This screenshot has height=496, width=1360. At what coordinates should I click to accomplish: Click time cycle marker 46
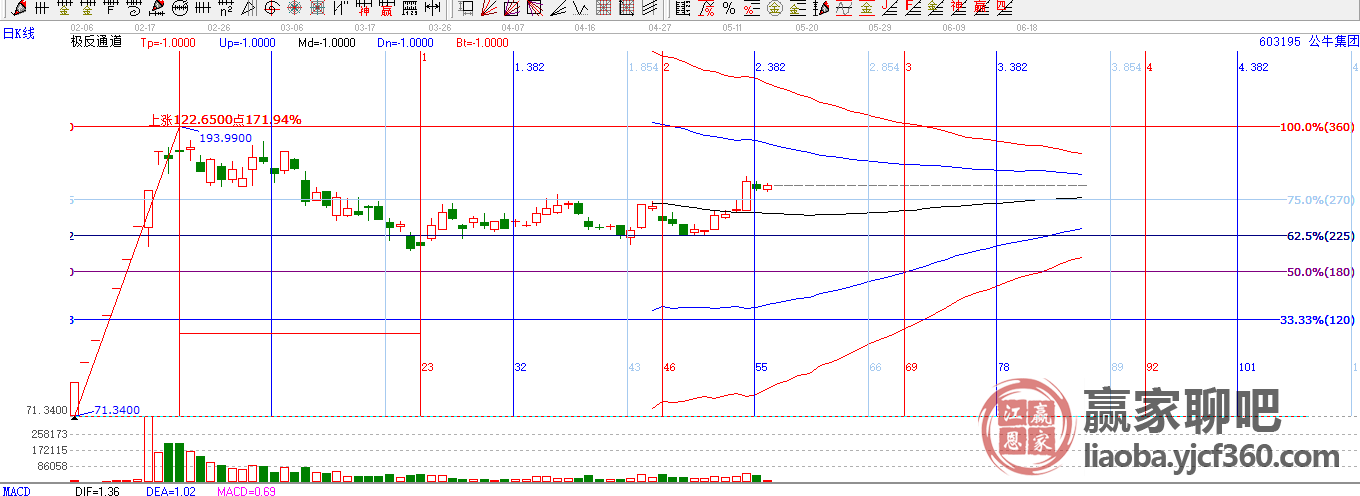[669, 367]
